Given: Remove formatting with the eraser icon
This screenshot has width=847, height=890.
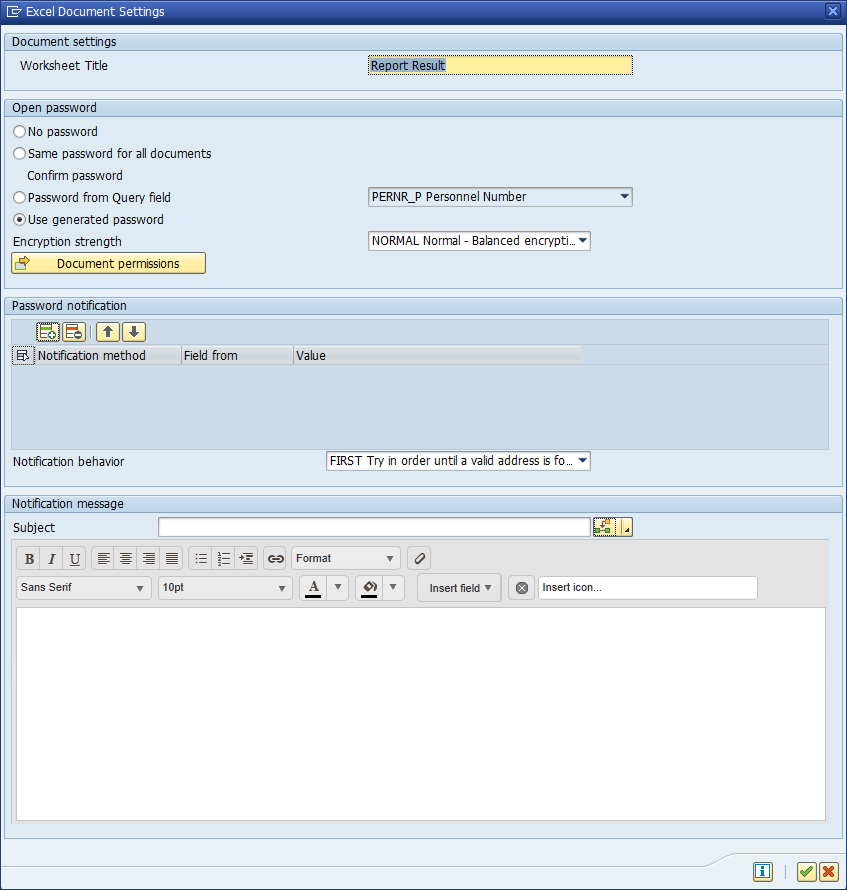Looking at the screenshot, I should coord(418,558).
